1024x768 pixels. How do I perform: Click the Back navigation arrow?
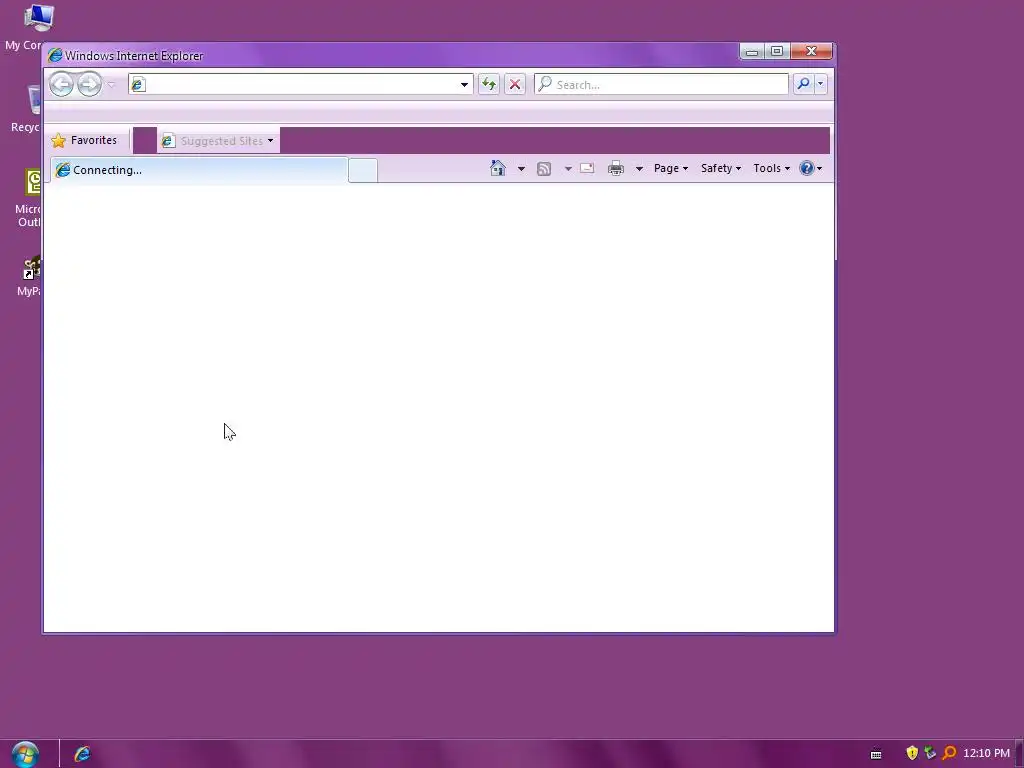point(61,84)
